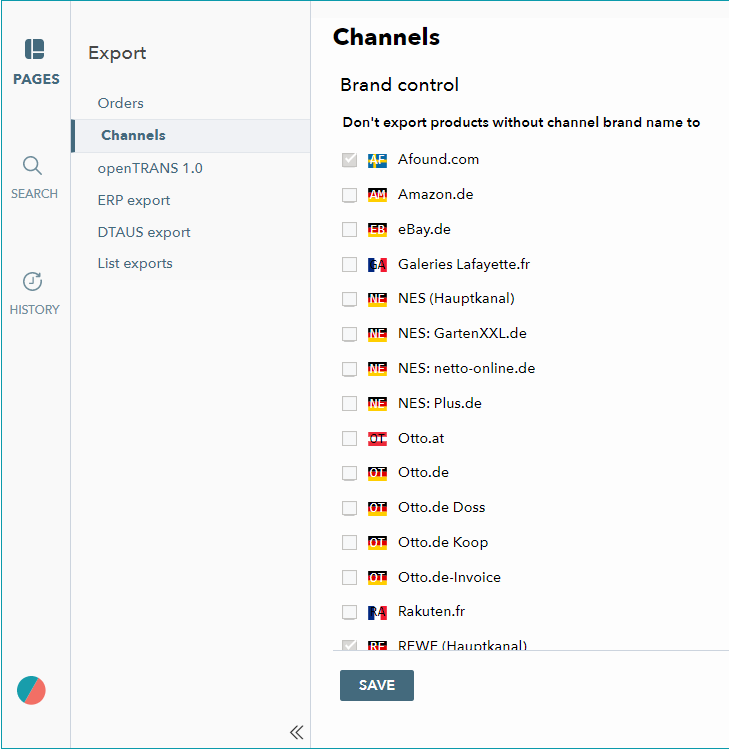This screenshot has height=749, width=729.
Task: Open DTAUS export page
Action: point(144,232)
